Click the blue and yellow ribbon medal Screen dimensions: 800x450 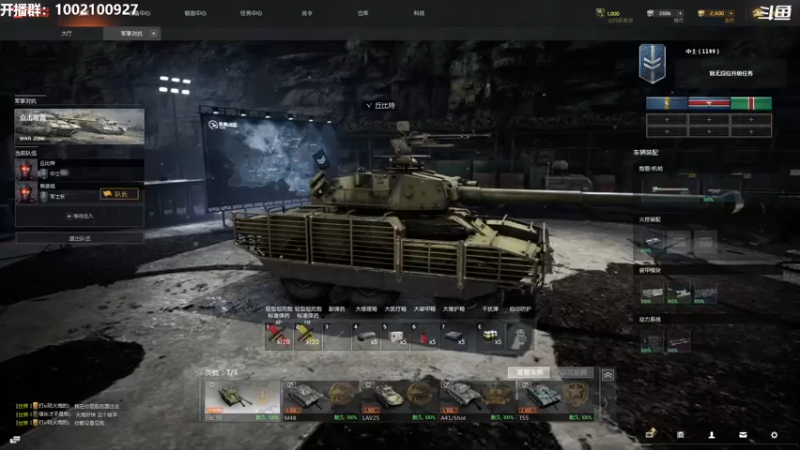click(666, 104)
